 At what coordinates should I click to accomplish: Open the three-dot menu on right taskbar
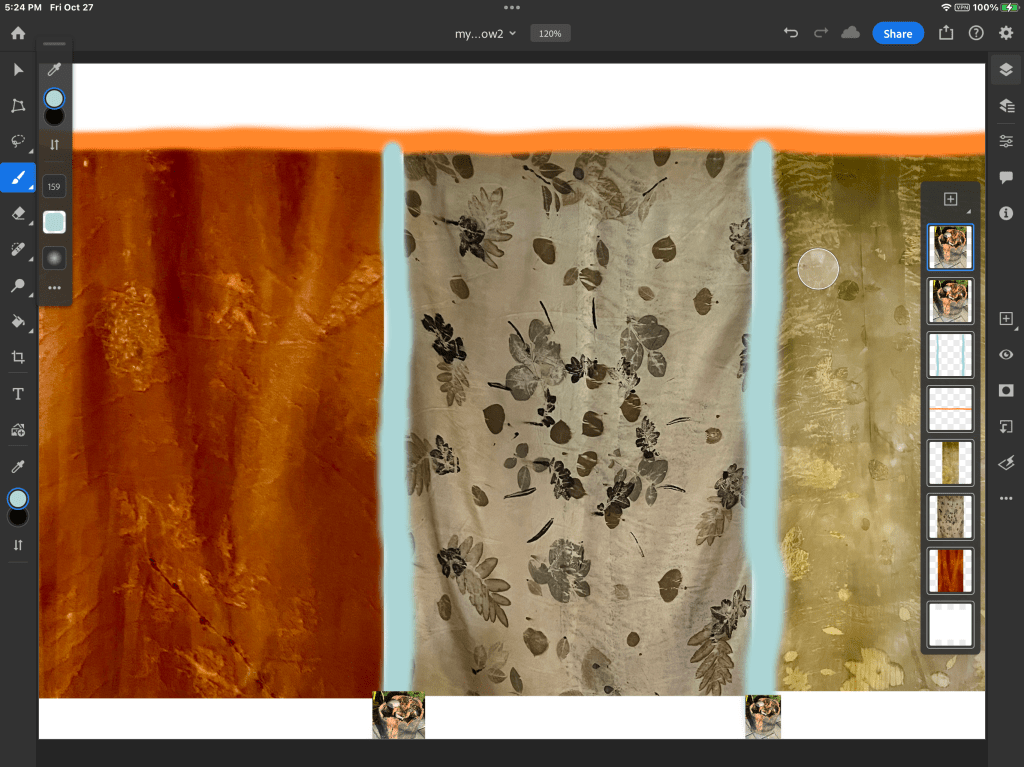1006,498
